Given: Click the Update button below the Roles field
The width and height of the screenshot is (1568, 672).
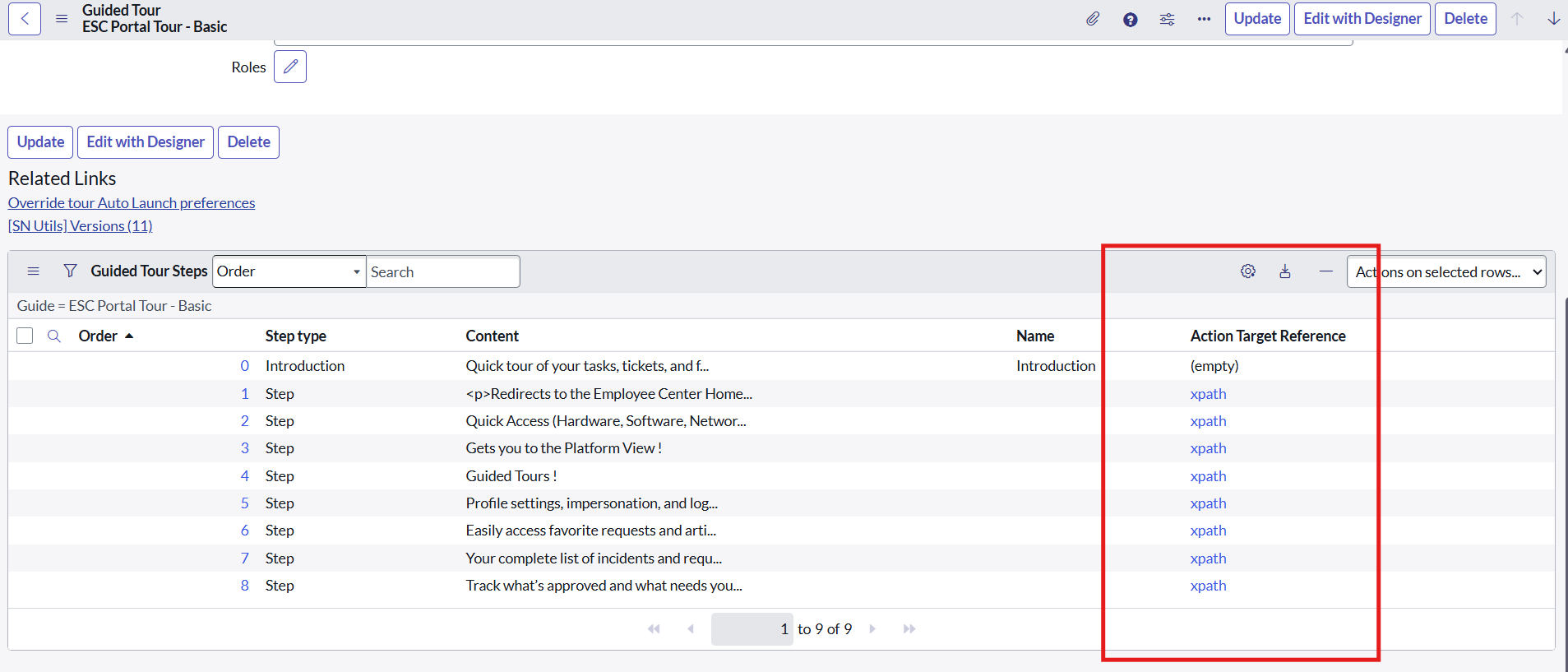Looking at the screenshot, I should coord(40,142).
